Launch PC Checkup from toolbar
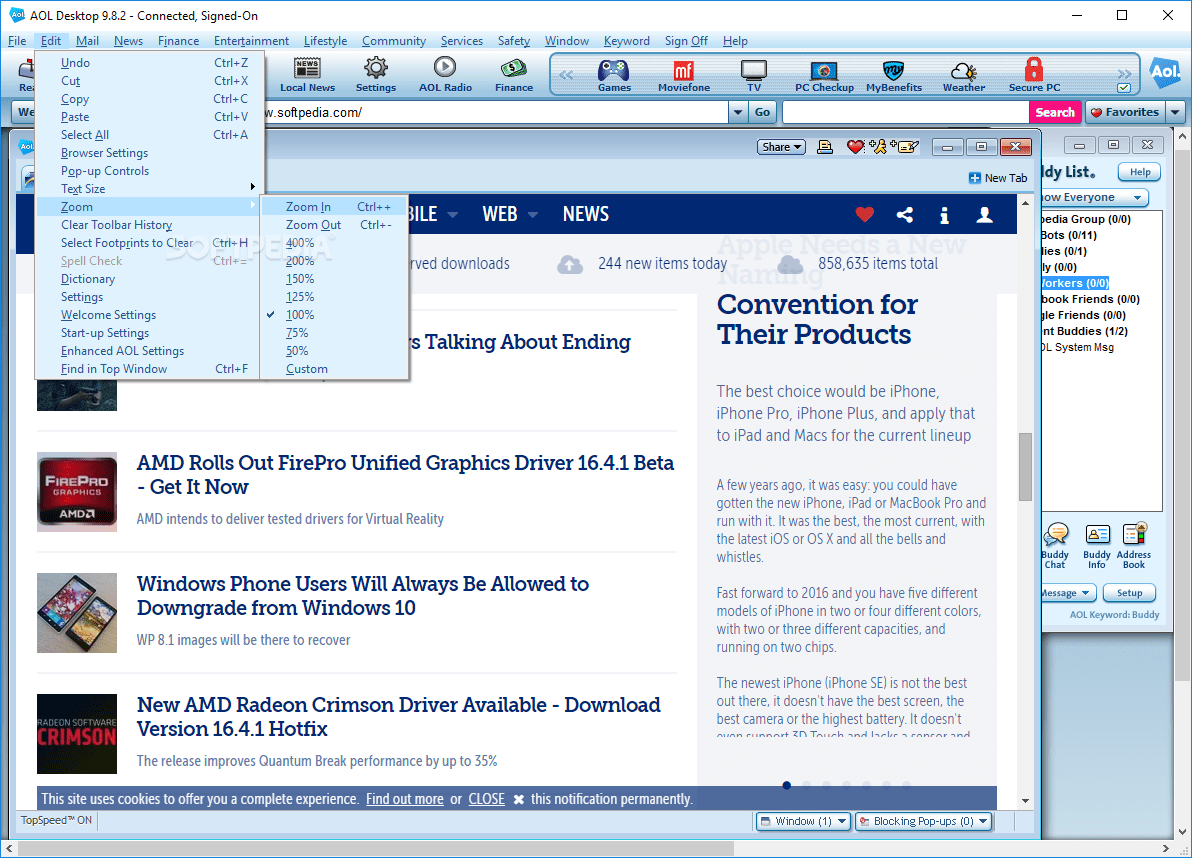The height and width of the screenshot is (858, 1192). pyautogui.click(x=824, y=75)
